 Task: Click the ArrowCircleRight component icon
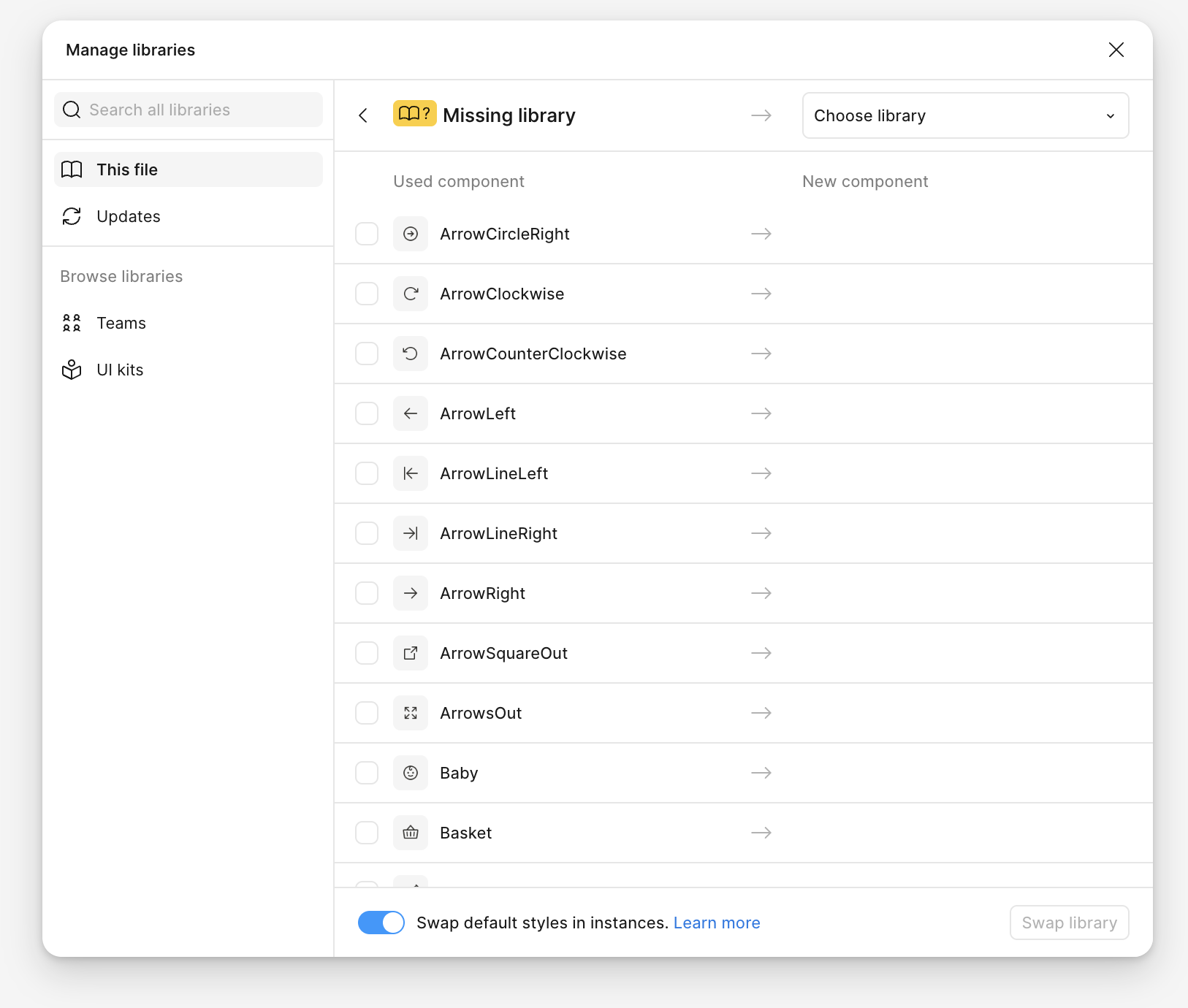click(411, 234)
